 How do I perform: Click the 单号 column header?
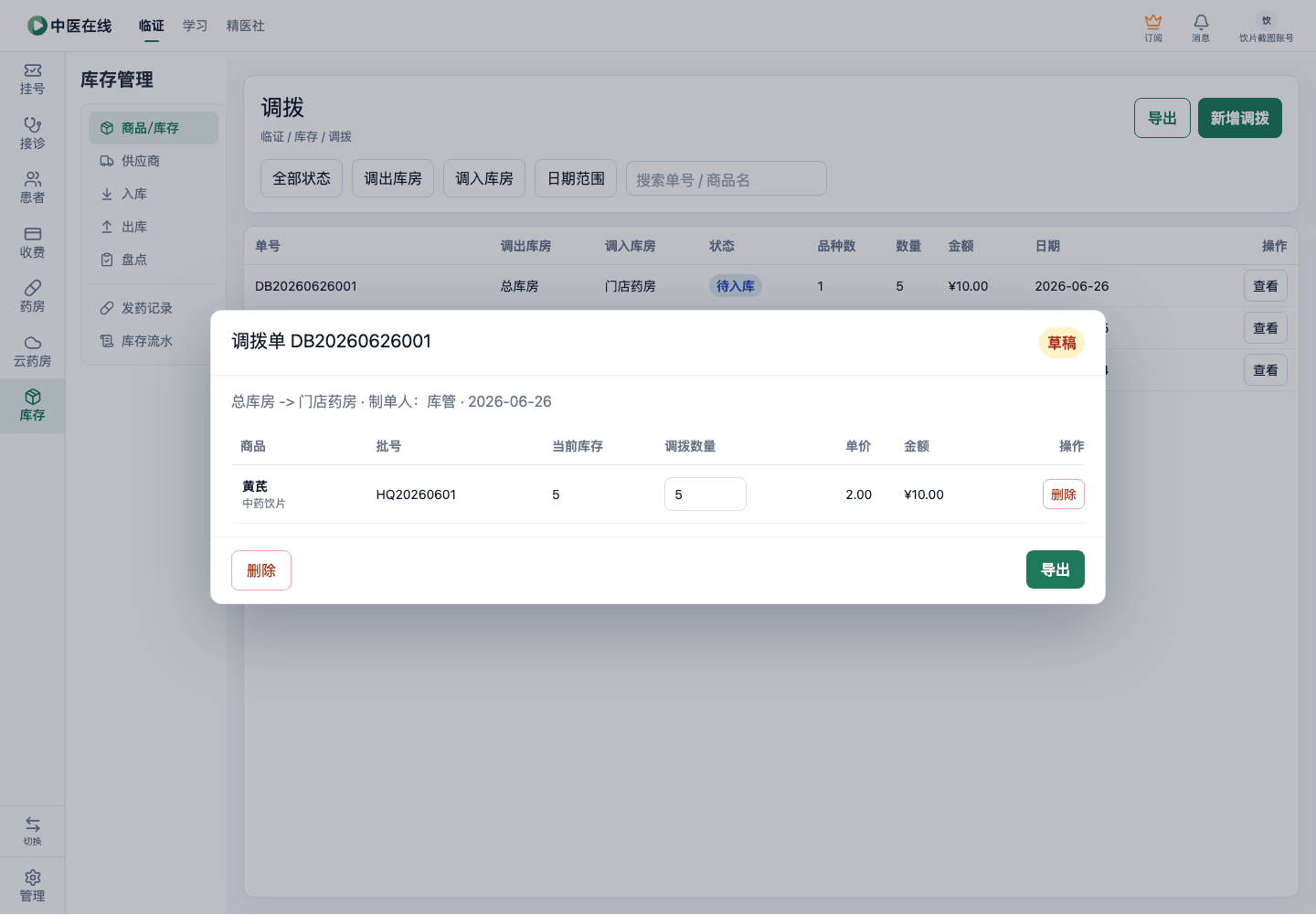coord(268,246)
